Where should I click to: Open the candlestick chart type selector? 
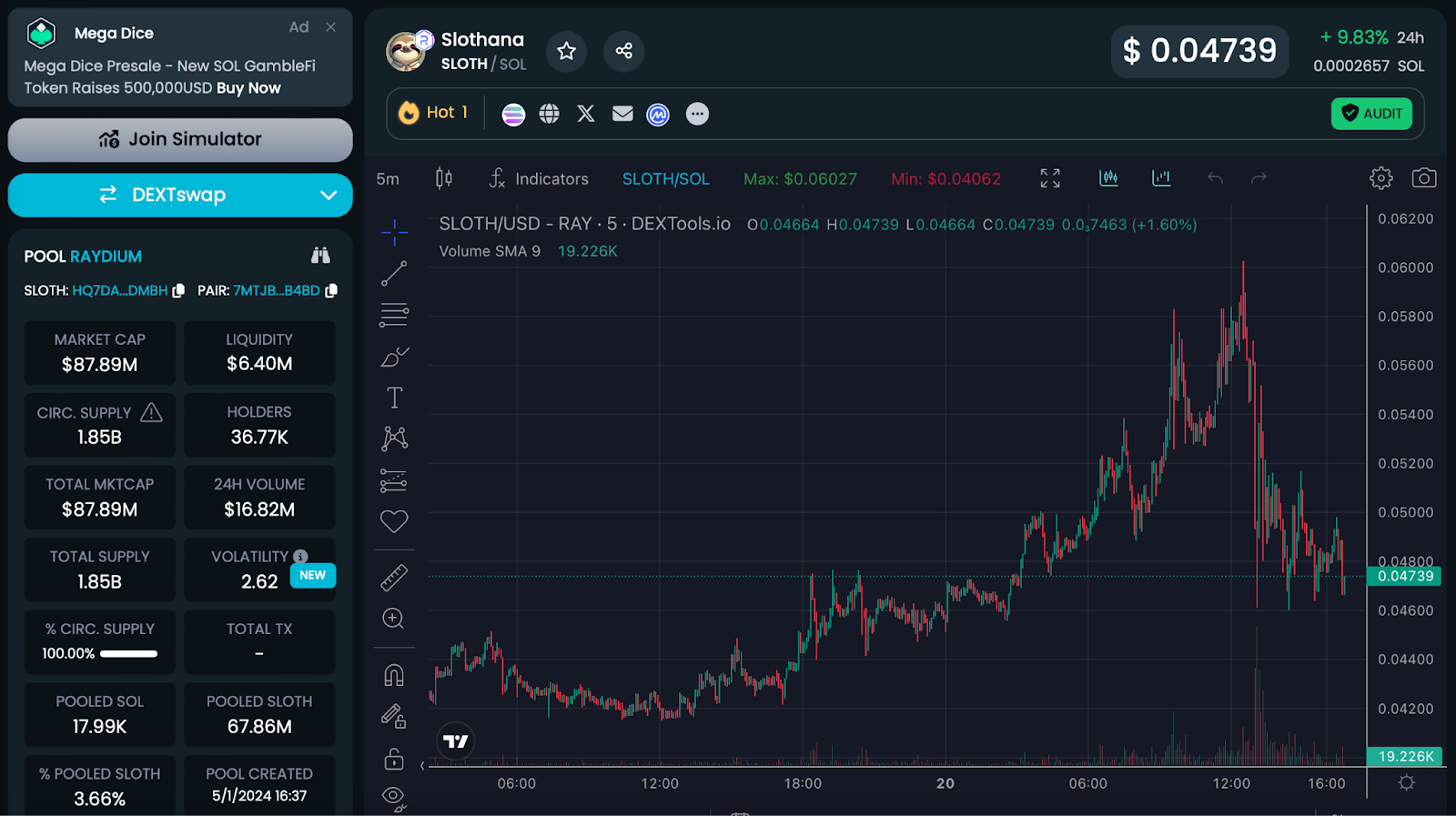pos(444,178)
